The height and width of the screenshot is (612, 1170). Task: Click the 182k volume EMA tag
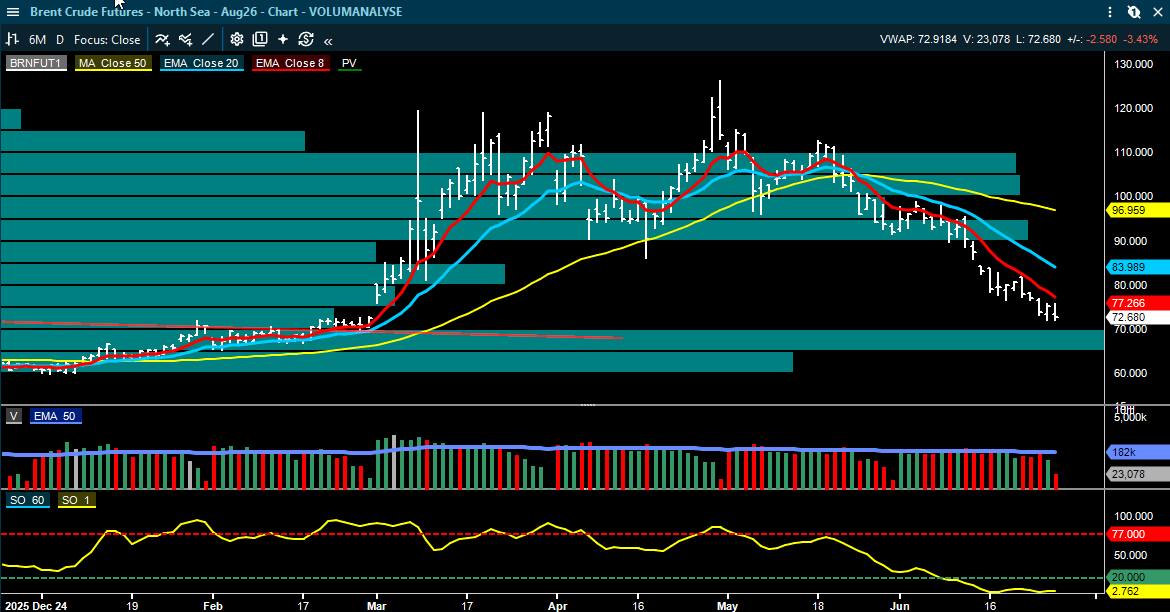point(1136,452)
